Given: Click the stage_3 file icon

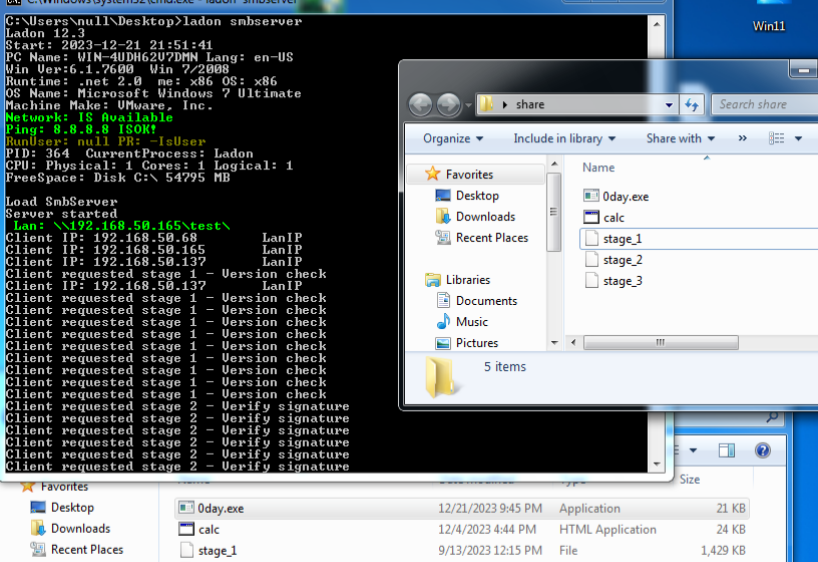Looking at the screenshot, I should 592,280.
